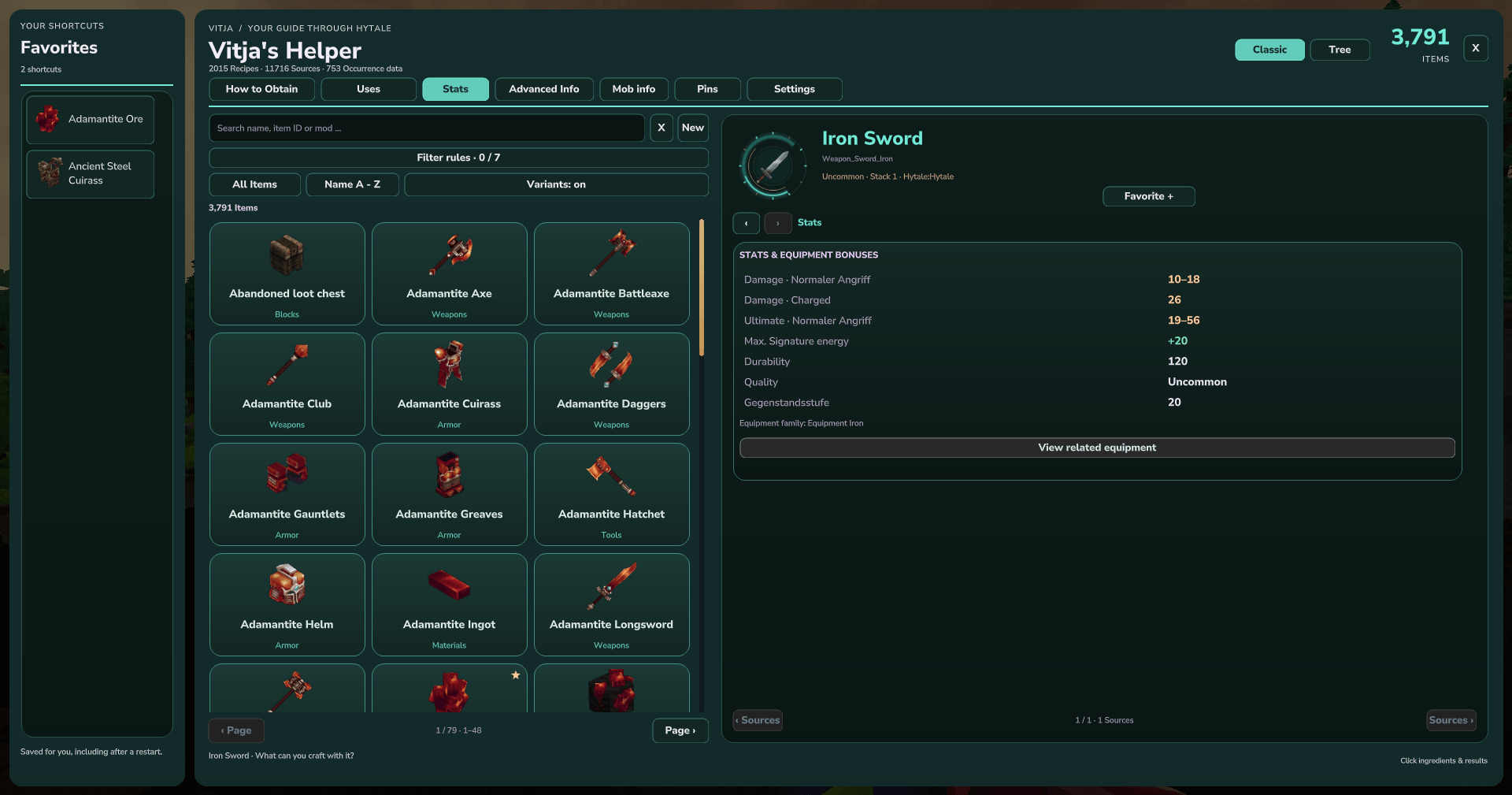Viewport: 1512px width, 795px height.
Task: Select the Adamantite Greaves armor
Action: click(x=450, y=494)
